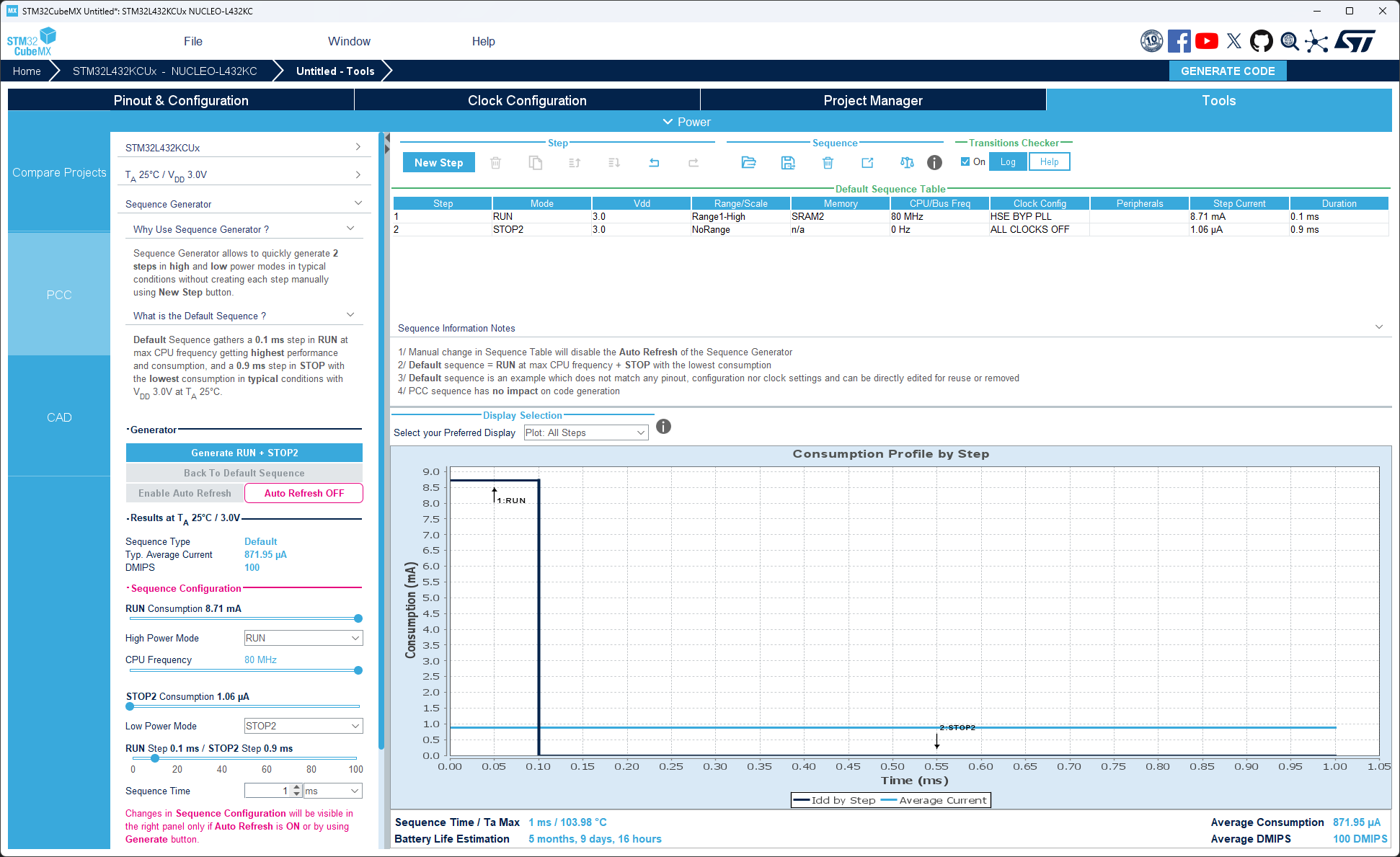Image resolution: width=1400 pixels, height=857 pixels.
Task: Collapse the Sequence Generator section
Action: click(244, 204)
